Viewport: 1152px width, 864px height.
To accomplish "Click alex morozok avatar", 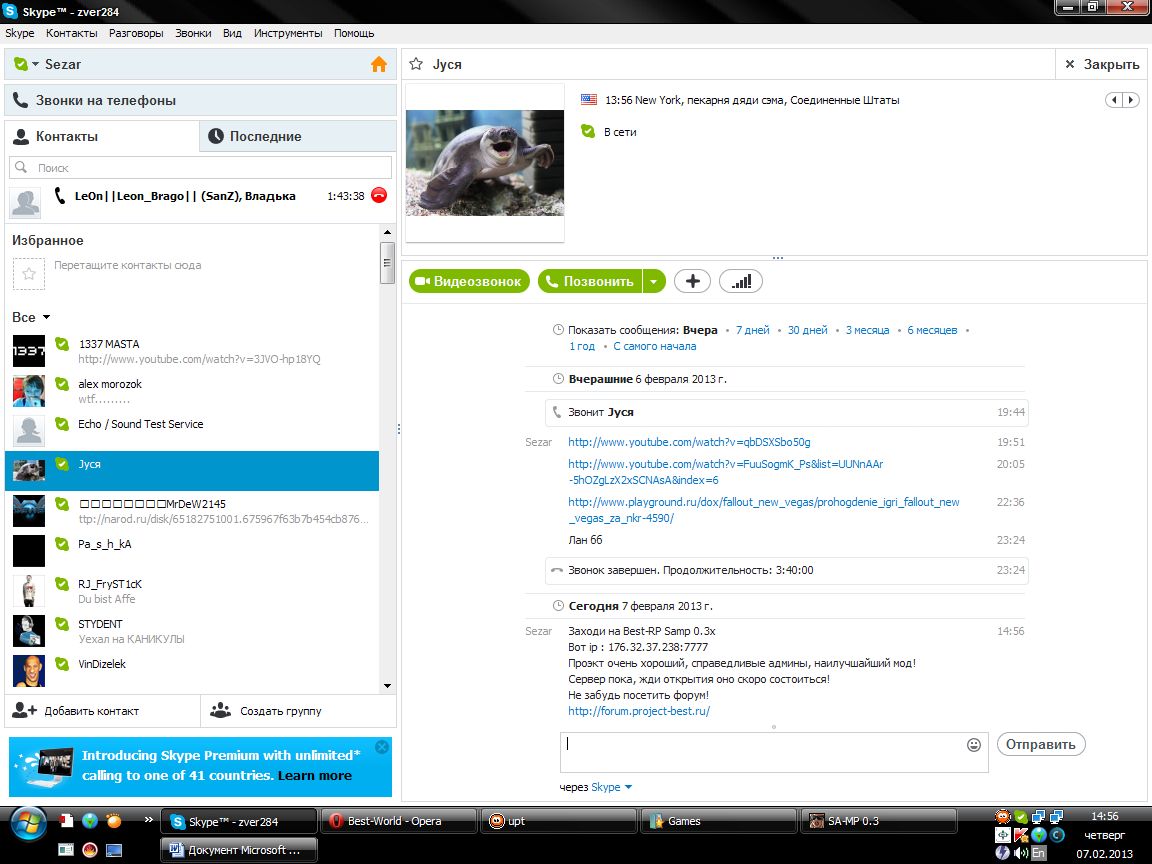I will point(29,391).
